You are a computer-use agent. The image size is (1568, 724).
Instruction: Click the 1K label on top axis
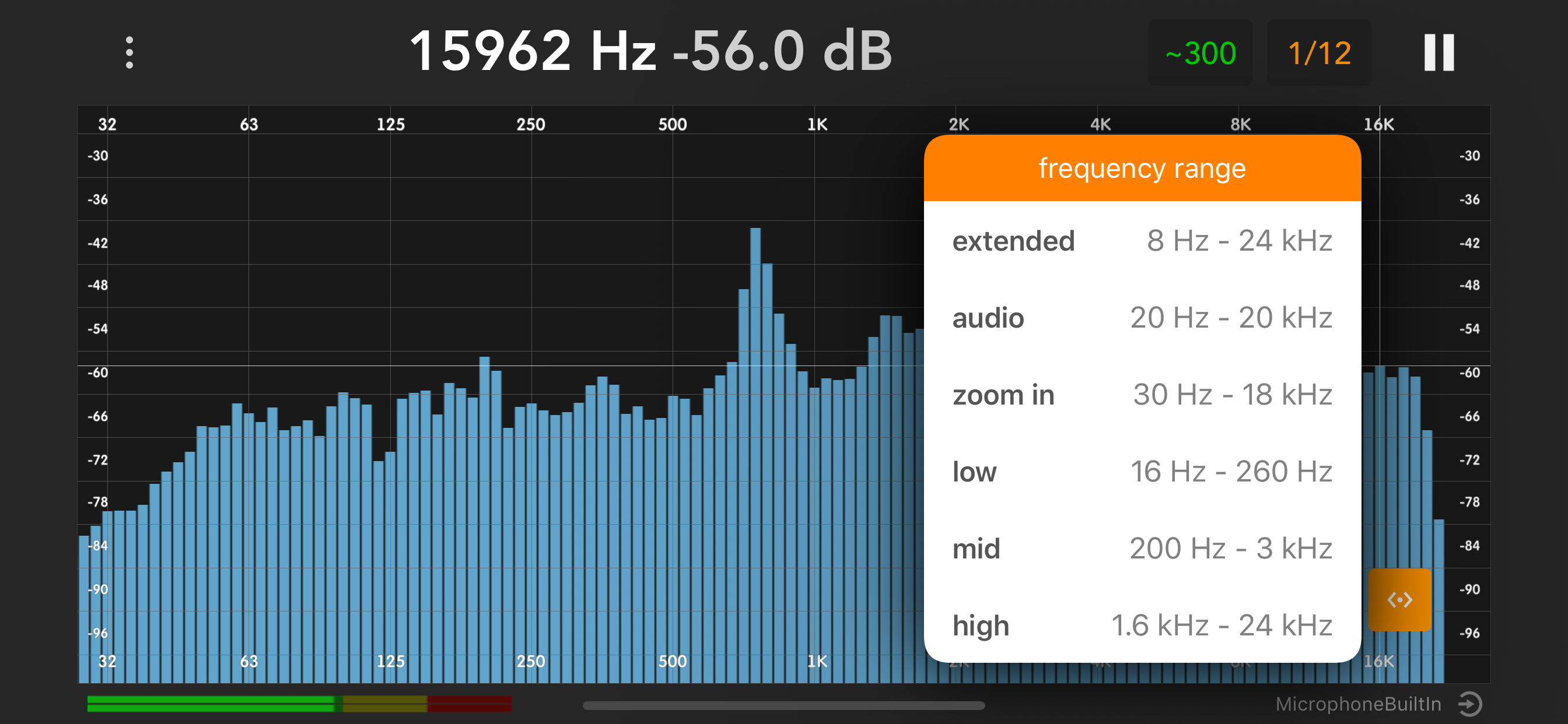point(817,124)
